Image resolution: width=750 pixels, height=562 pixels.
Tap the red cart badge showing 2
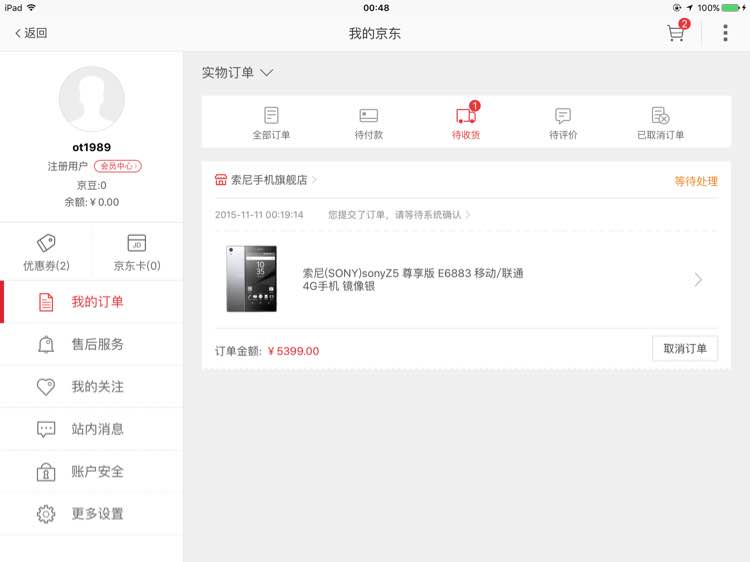tap(684, 23)
